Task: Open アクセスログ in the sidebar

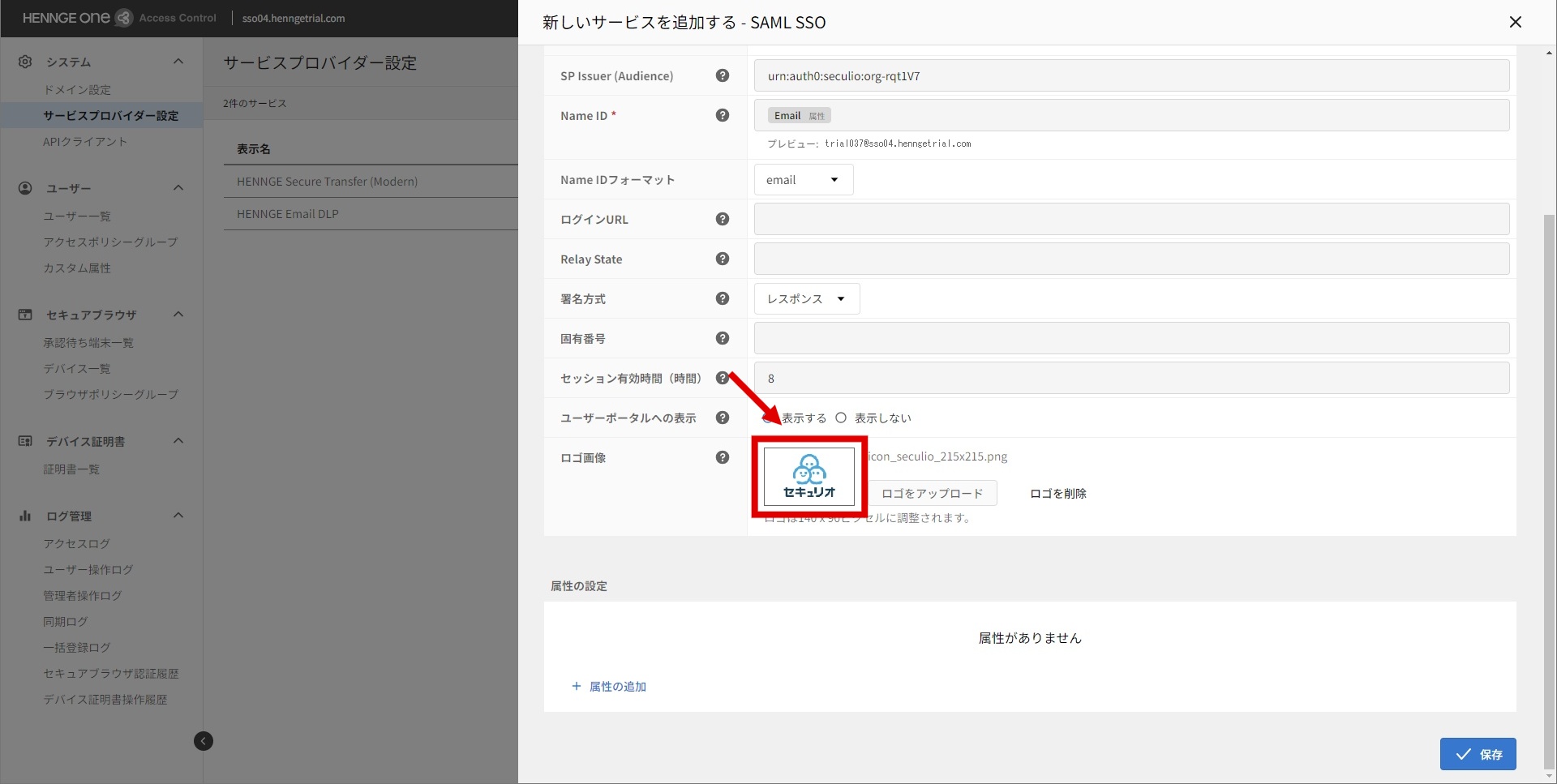Action: point(76,544)
